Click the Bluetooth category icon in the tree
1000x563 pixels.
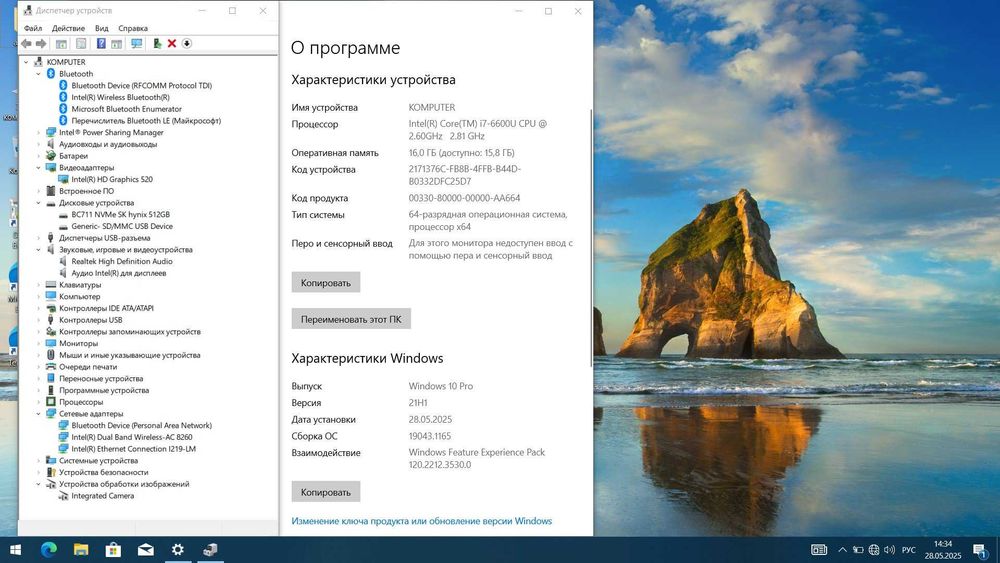click(x=51, y=74)
